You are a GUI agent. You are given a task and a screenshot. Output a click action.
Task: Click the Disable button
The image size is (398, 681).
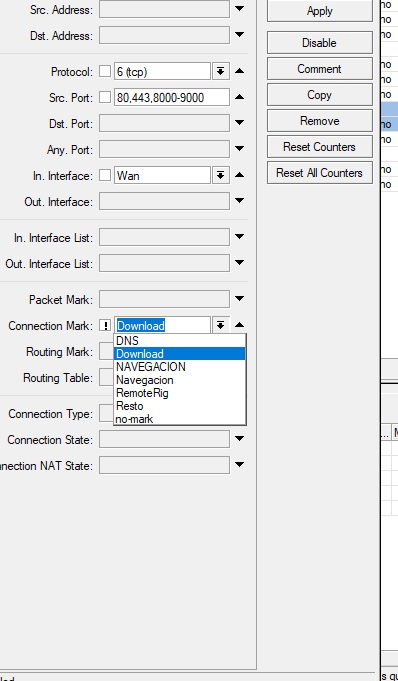pyautogui.click(x=319, y=43)
